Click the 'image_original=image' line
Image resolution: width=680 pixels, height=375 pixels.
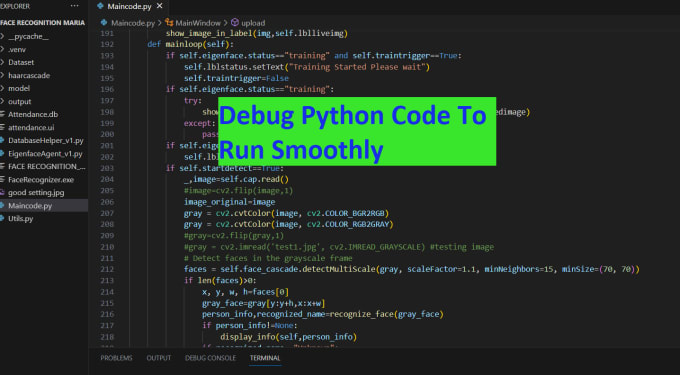pos(229,202)
